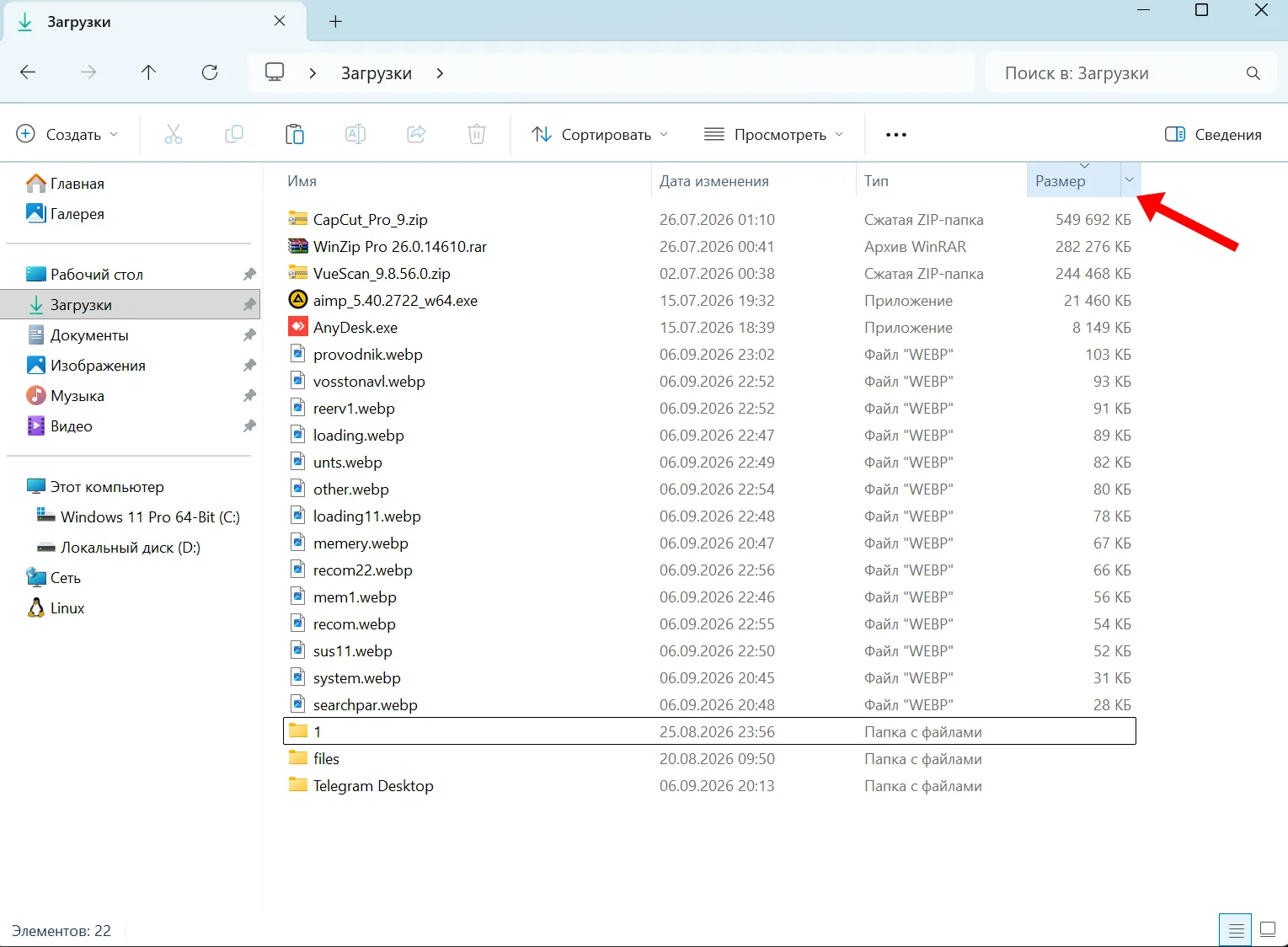Open the Просмотреть dropdown
The height and width of the screenshot is (947, 1288).
(773, 134)
